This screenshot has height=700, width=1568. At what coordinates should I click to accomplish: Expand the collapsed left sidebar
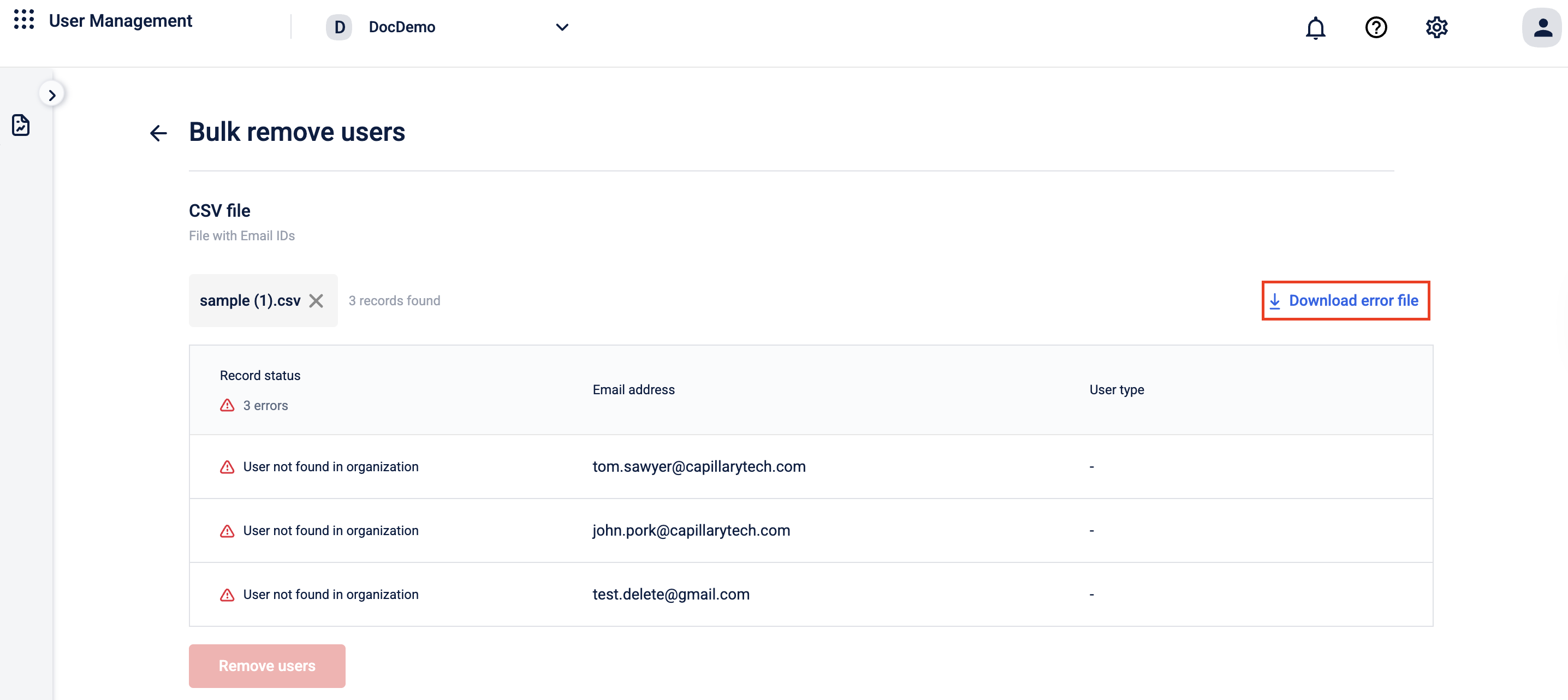coord(52,95)
